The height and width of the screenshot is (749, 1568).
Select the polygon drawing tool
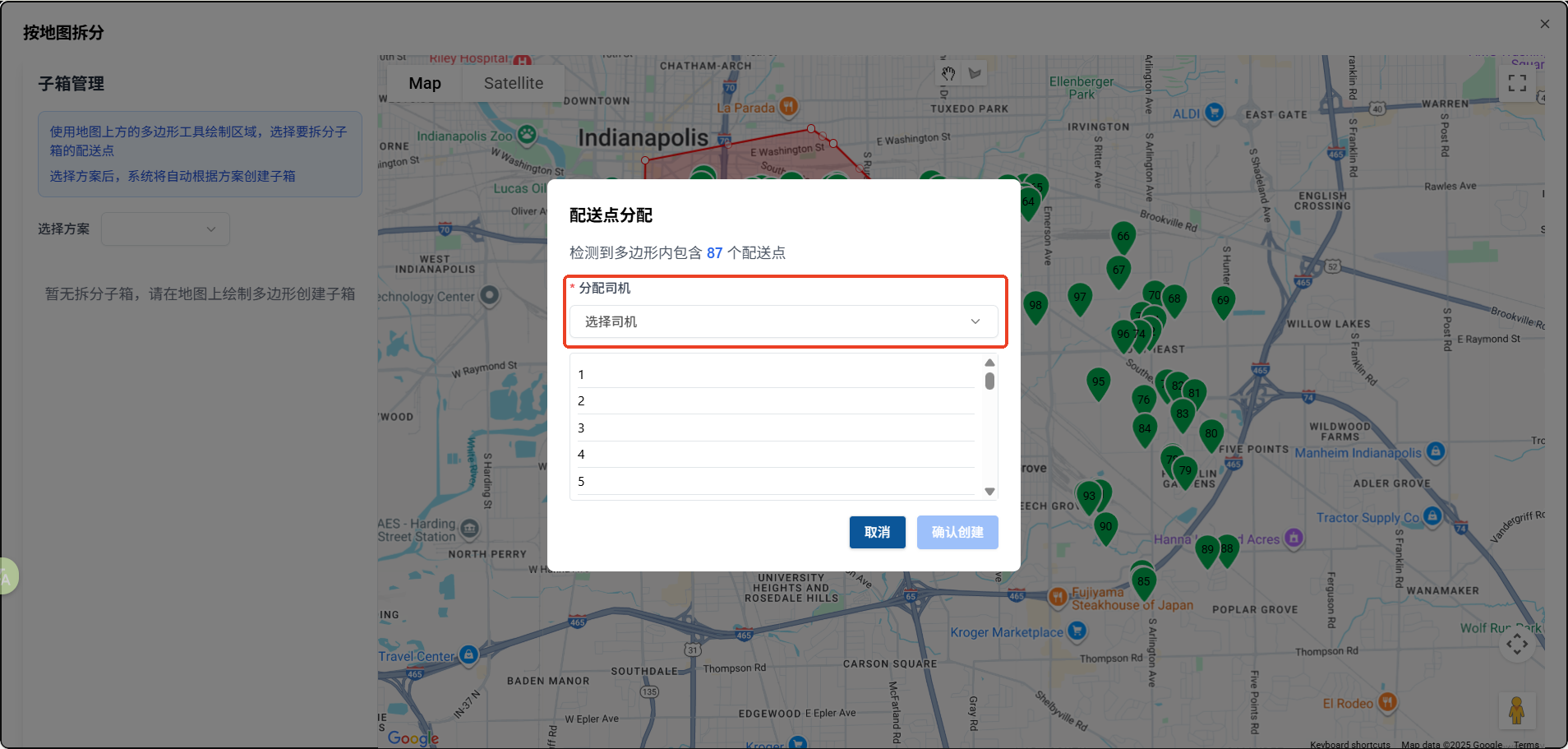click(x=975, y=73)
